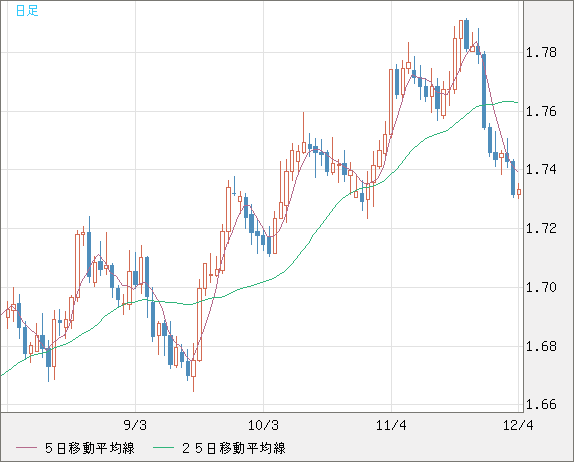Click the 1.66 price axis label
The width and height of the screenshot is (574, 462).
point(541,404)
